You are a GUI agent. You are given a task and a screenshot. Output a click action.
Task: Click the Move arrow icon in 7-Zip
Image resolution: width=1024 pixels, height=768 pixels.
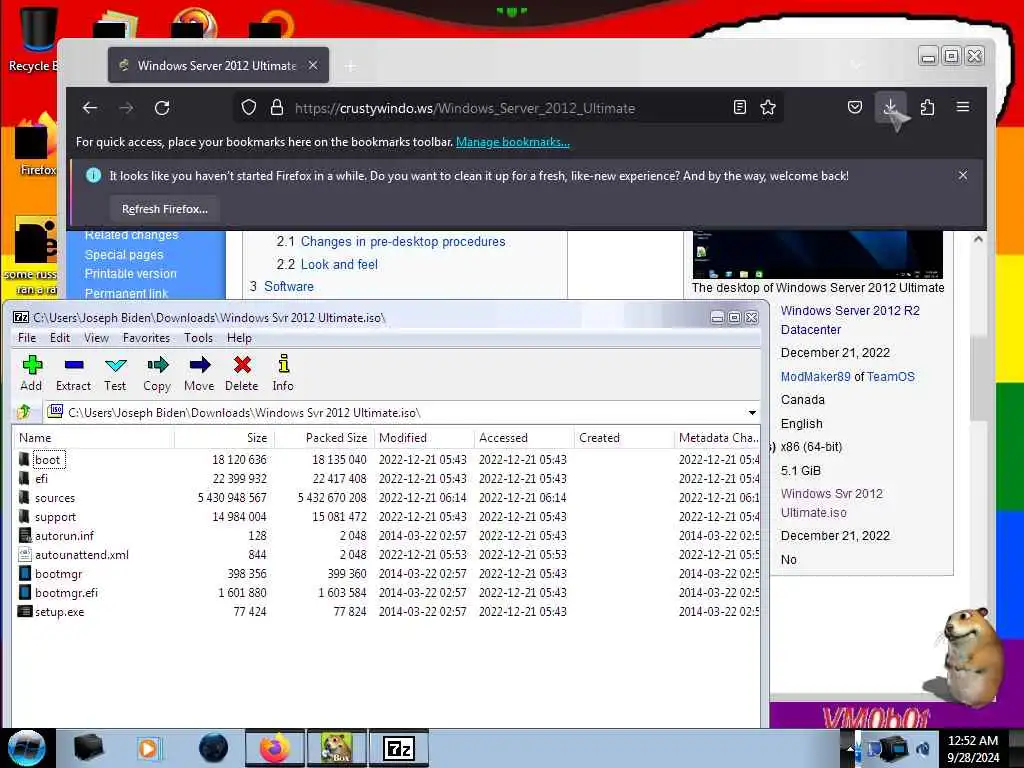[199, 373]
